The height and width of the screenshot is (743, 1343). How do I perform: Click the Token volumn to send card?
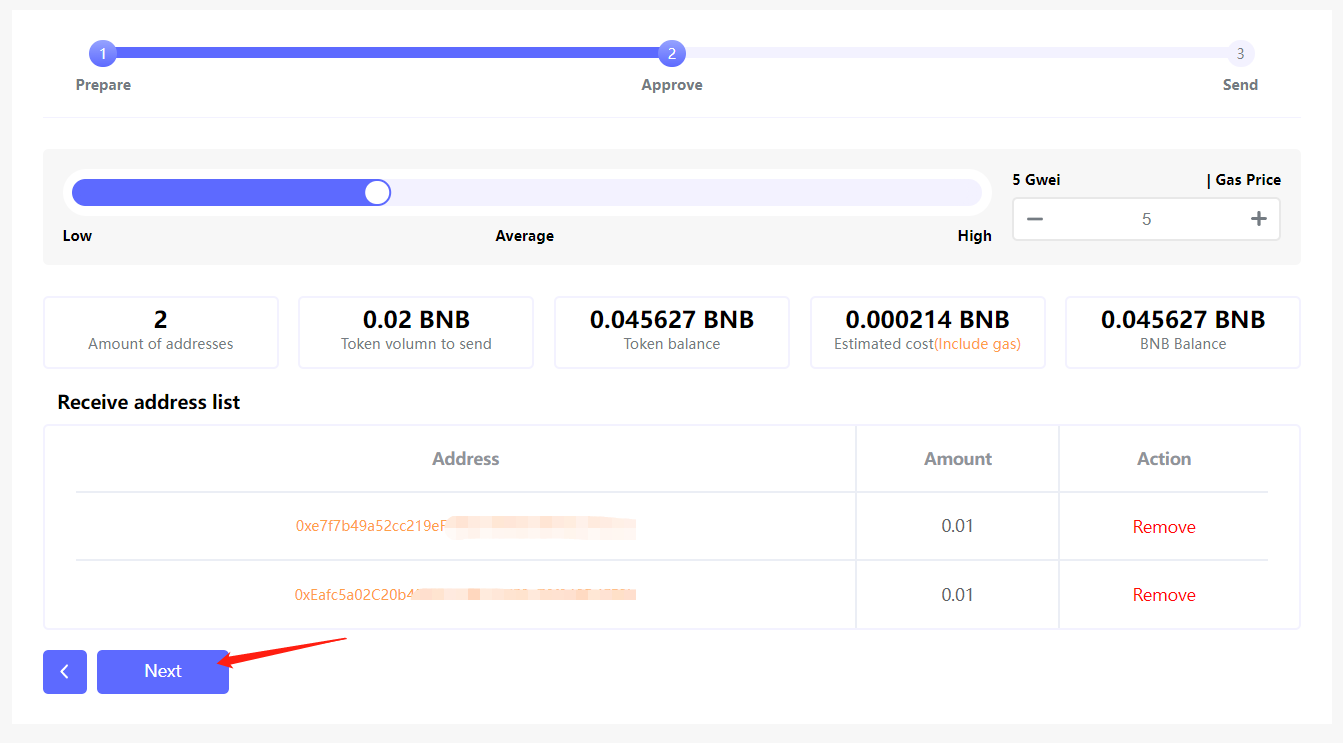coord(416,332)
